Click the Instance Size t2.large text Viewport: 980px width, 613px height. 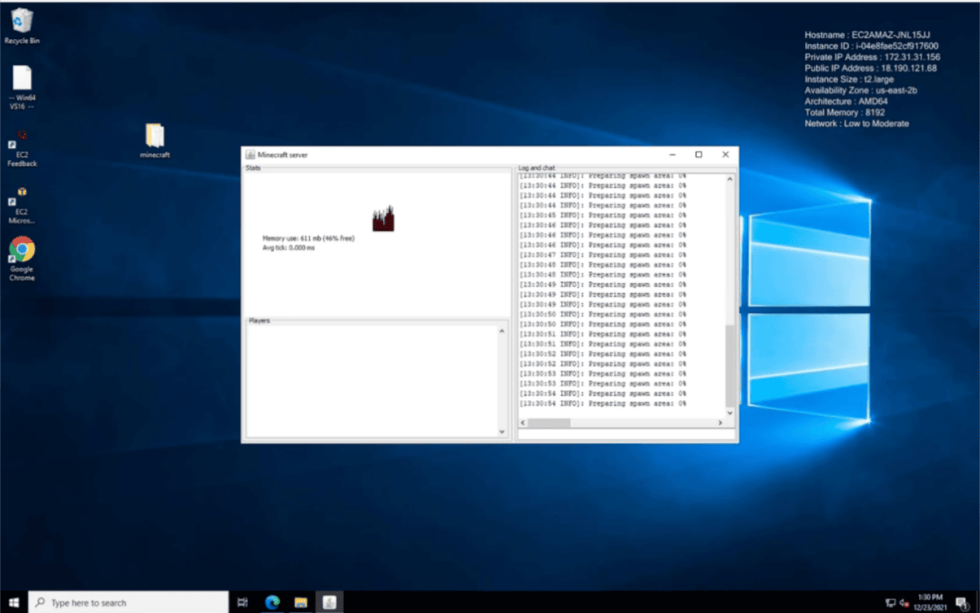coord(849,79)
